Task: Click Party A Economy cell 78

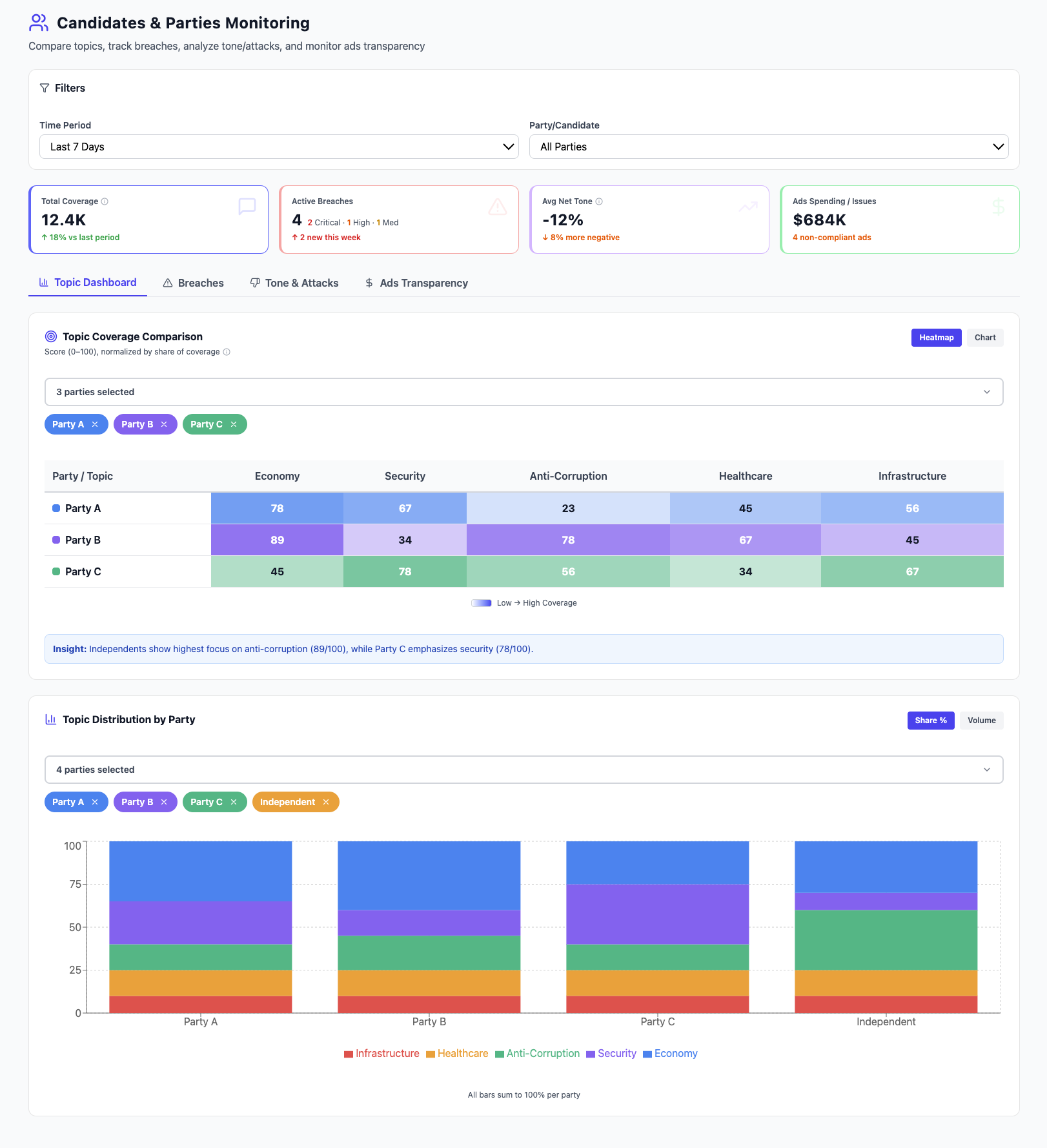Action: [x=277, y=508]
